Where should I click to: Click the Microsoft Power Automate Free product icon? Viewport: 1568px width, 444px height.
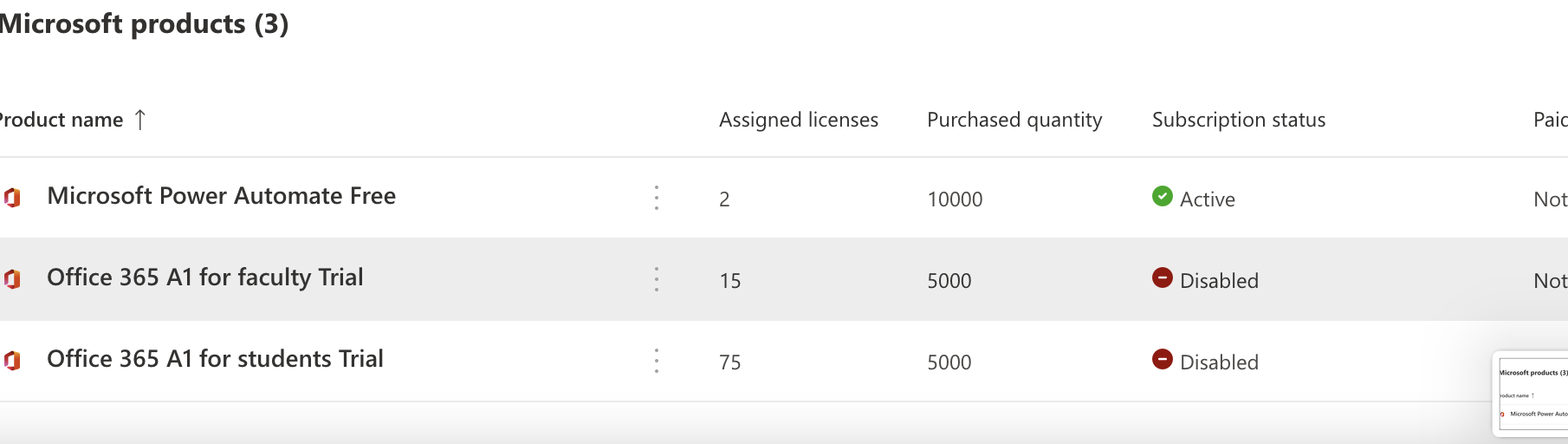coord(12,198)
